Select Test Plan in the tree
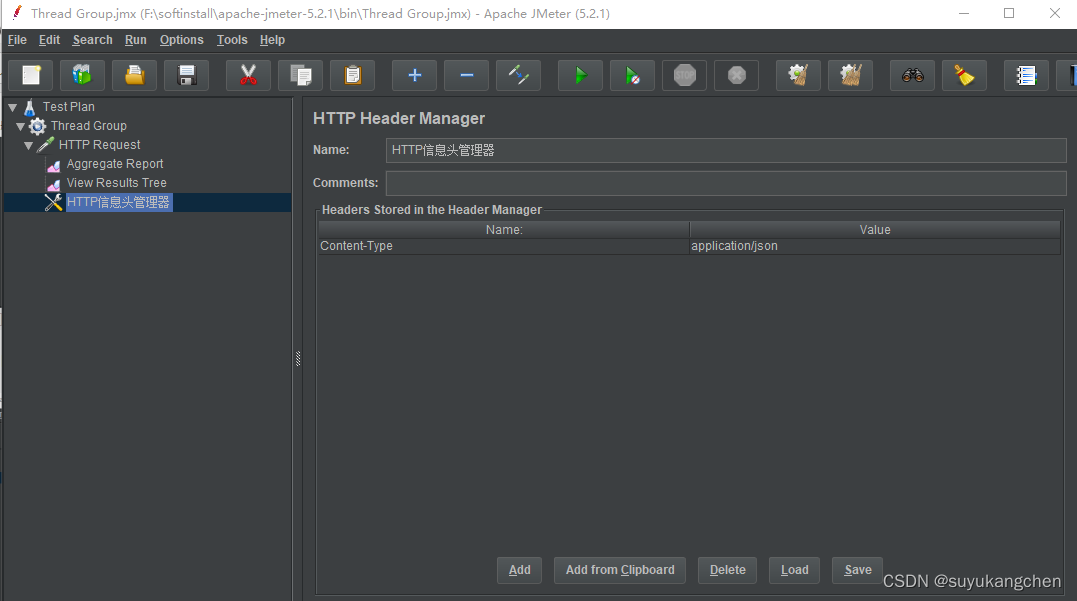The height and width of the screenshot is (601, 1077). [69, 106]
